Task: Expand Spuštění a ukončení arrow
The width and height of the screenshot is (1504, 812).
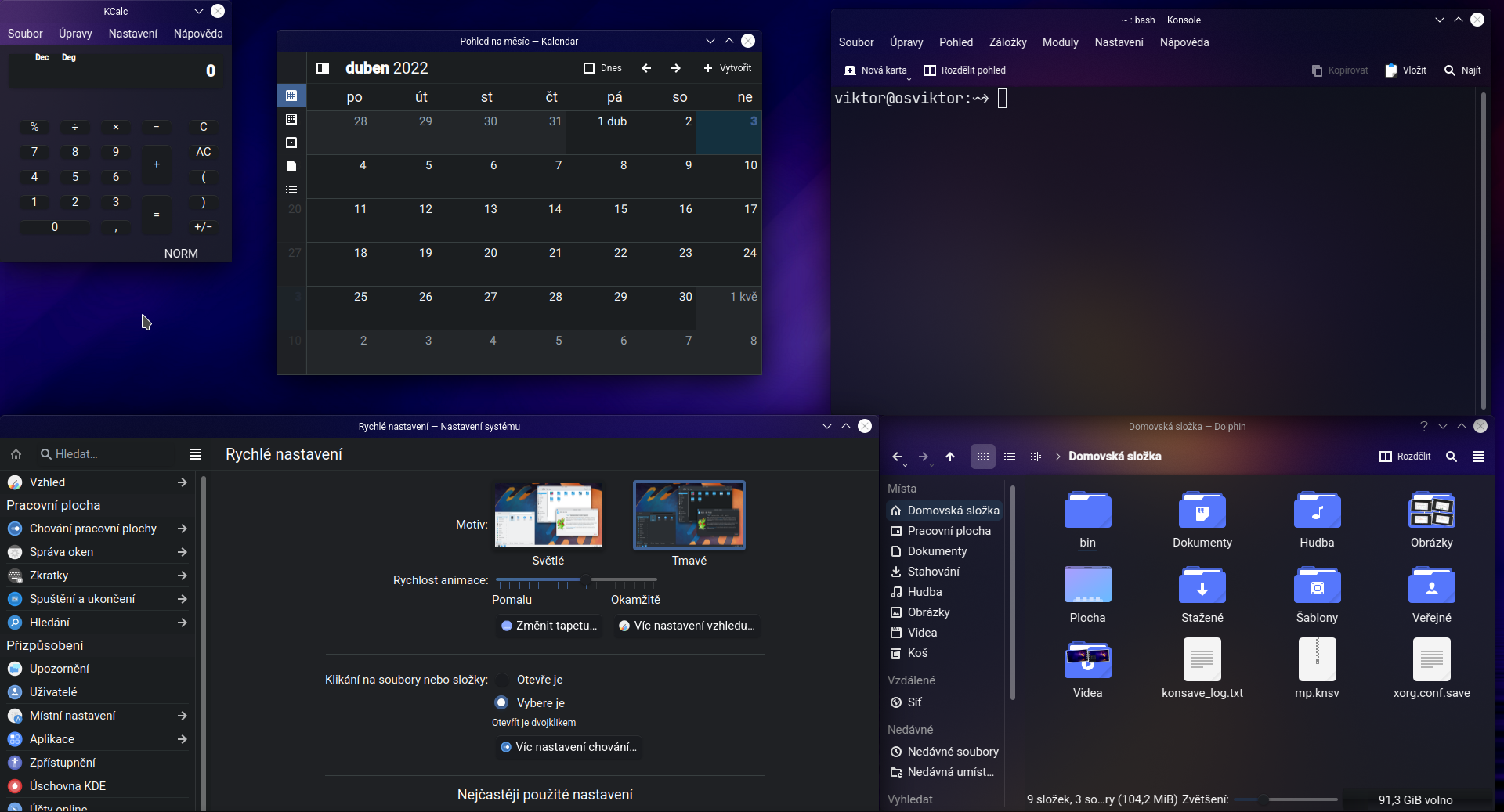Action: 182,599
